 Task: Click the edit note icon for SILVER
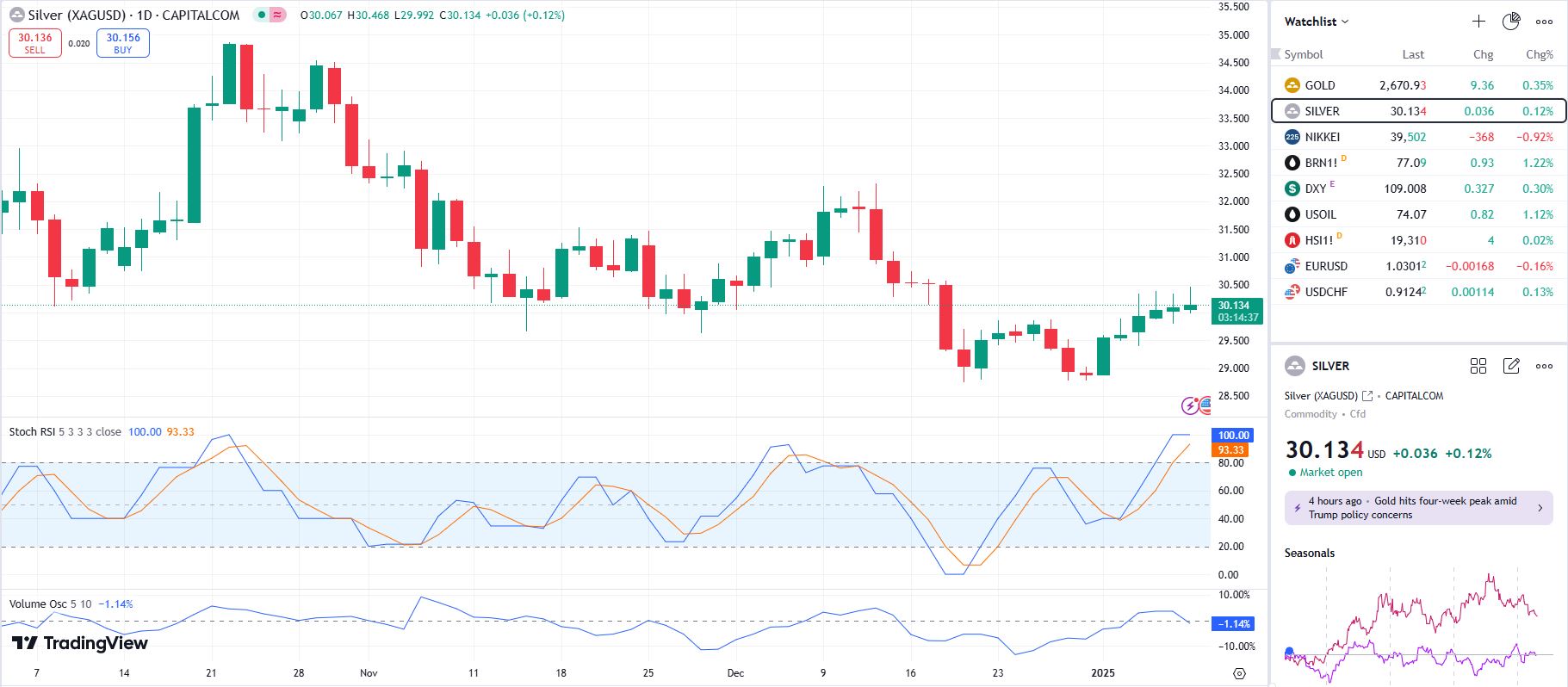[x=1511, y=366]
